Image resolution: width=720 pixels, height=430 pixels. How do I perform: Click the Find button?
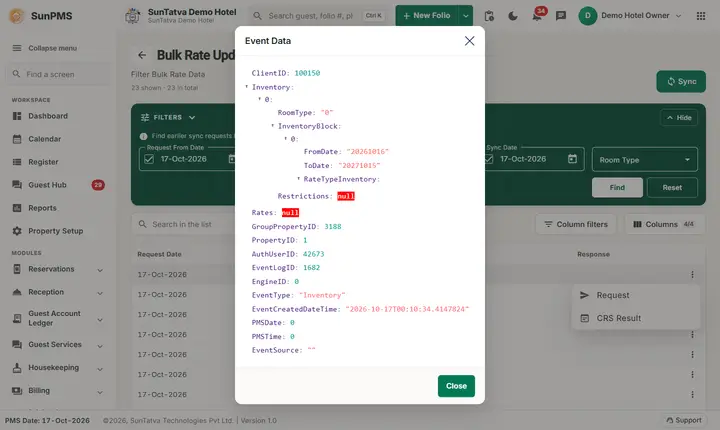tap(617, 187)
